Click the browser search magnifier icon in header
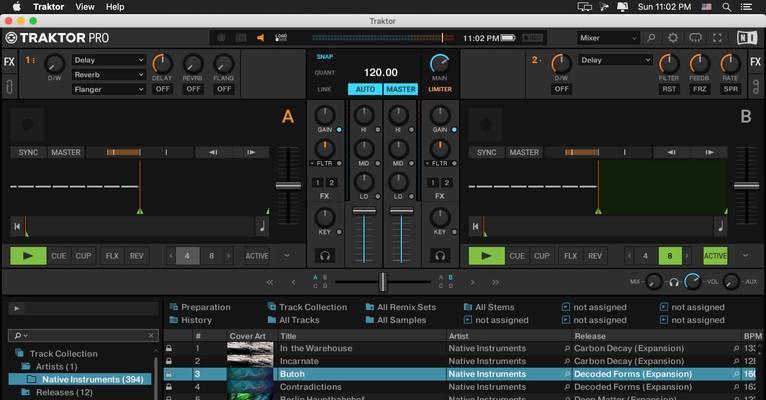 pos(651,38)
